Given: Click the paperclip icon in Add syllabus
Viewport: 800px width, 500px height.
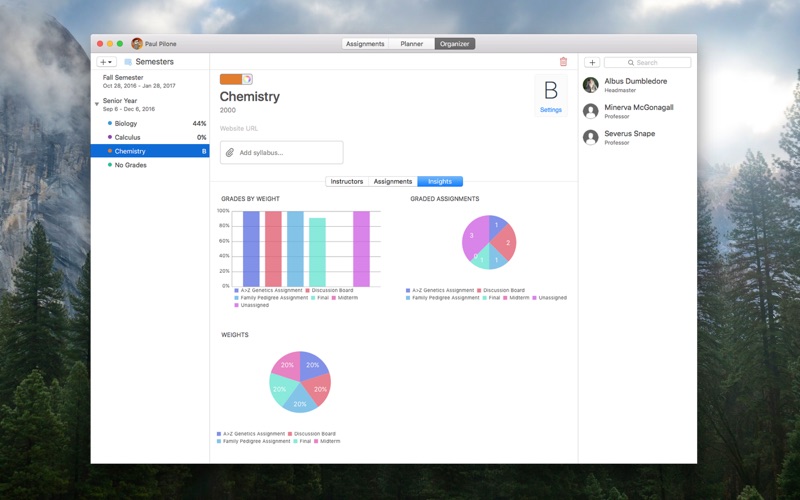Looking at the screenshot, I should coord(230,153).
